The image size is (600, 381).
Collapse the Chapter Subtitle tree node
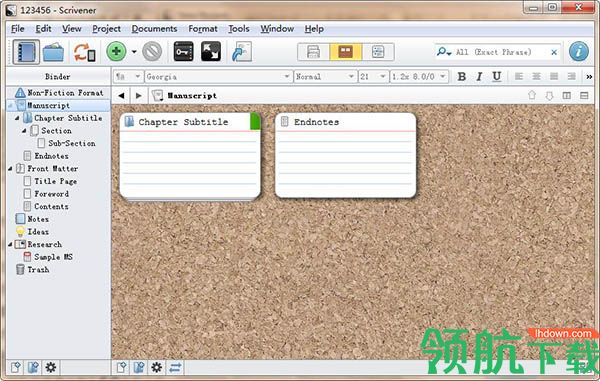(x=17, y=118)
